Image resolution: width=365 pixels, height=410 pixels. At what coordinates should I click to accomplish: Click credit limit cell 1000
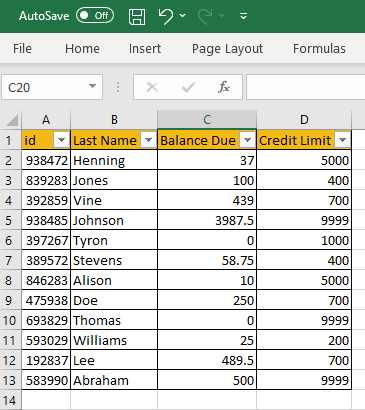(304, 240)
